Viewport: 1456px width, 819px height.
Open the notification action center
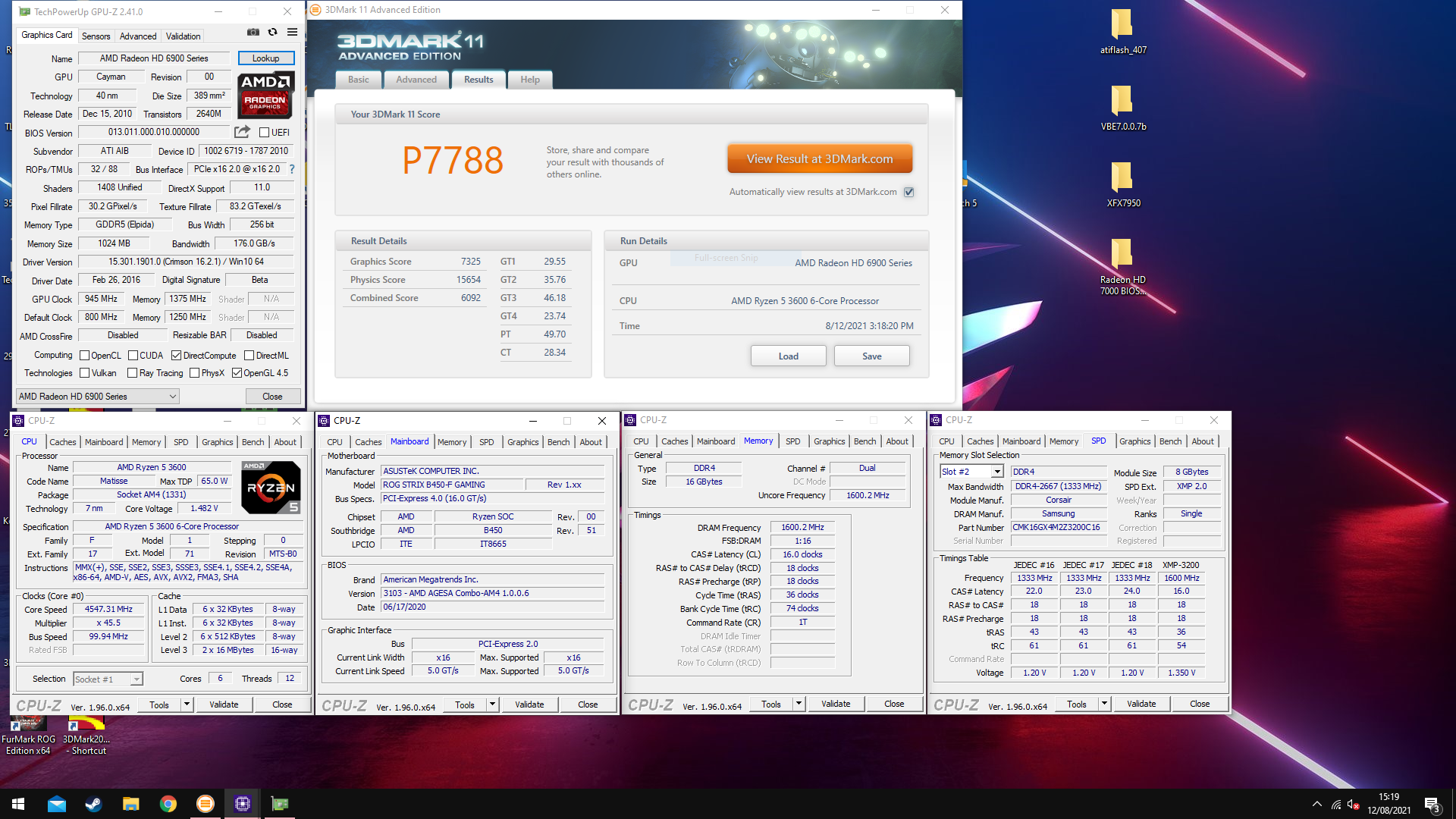[1432, 804]
